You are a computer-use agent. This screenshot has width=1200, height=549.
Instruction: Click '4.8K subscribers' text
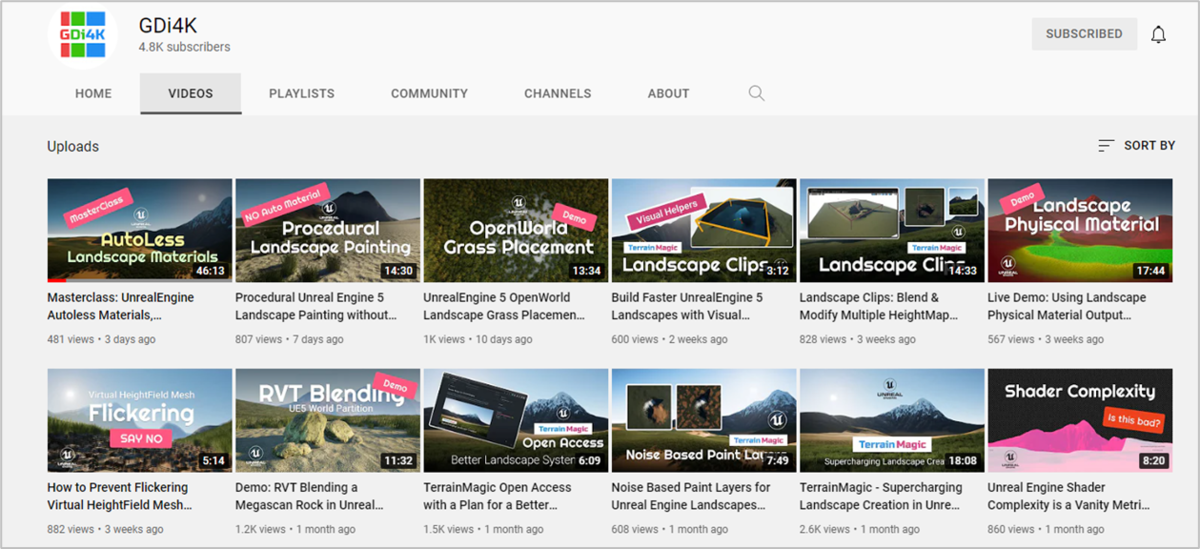click(184, 47)
